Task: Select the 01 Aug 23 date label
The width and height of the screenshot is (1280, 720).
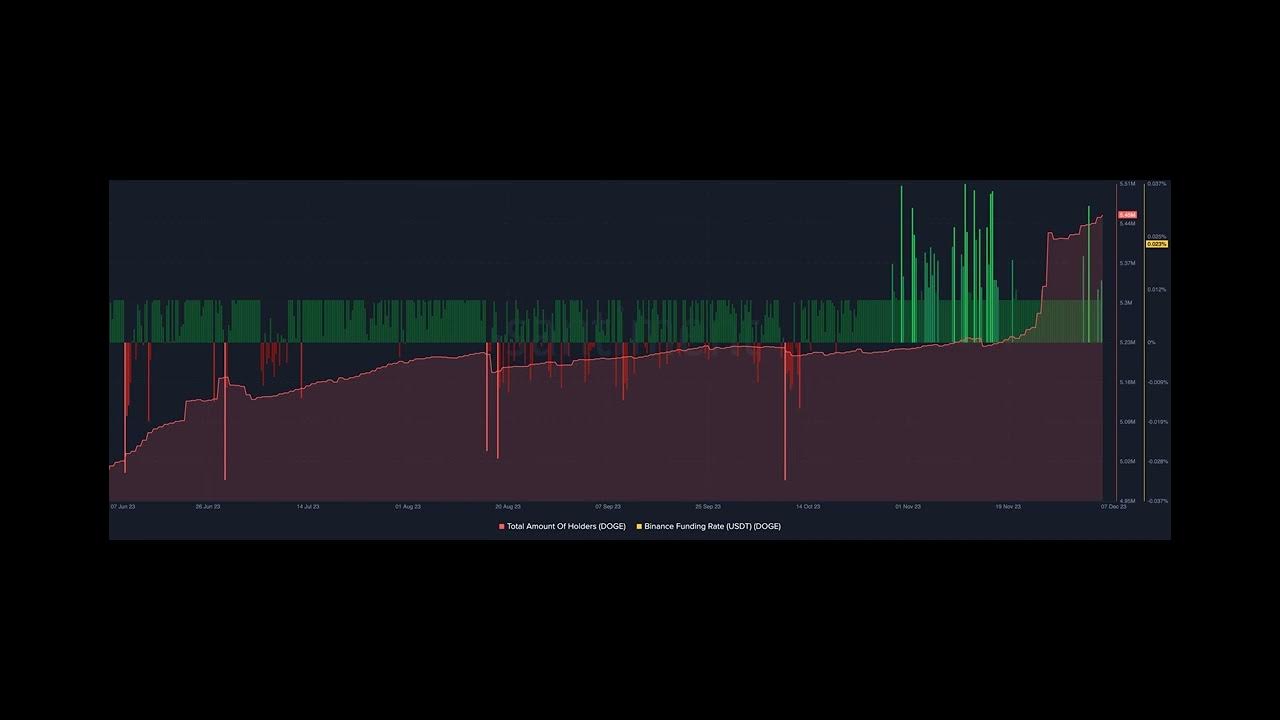Action: point(408,507)
